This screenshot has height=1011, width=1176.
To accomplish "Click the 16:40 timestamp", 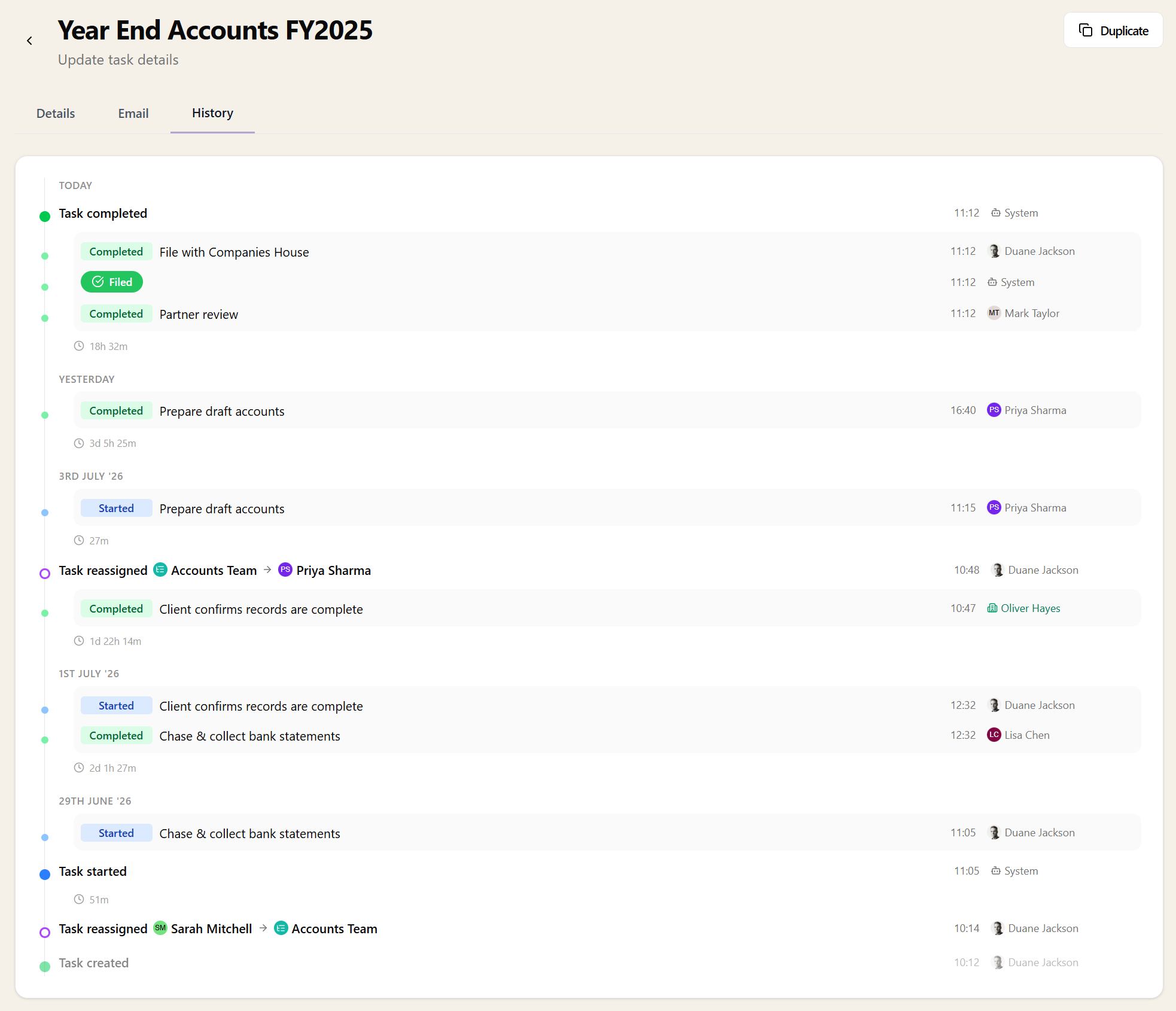I will point(963,410).
